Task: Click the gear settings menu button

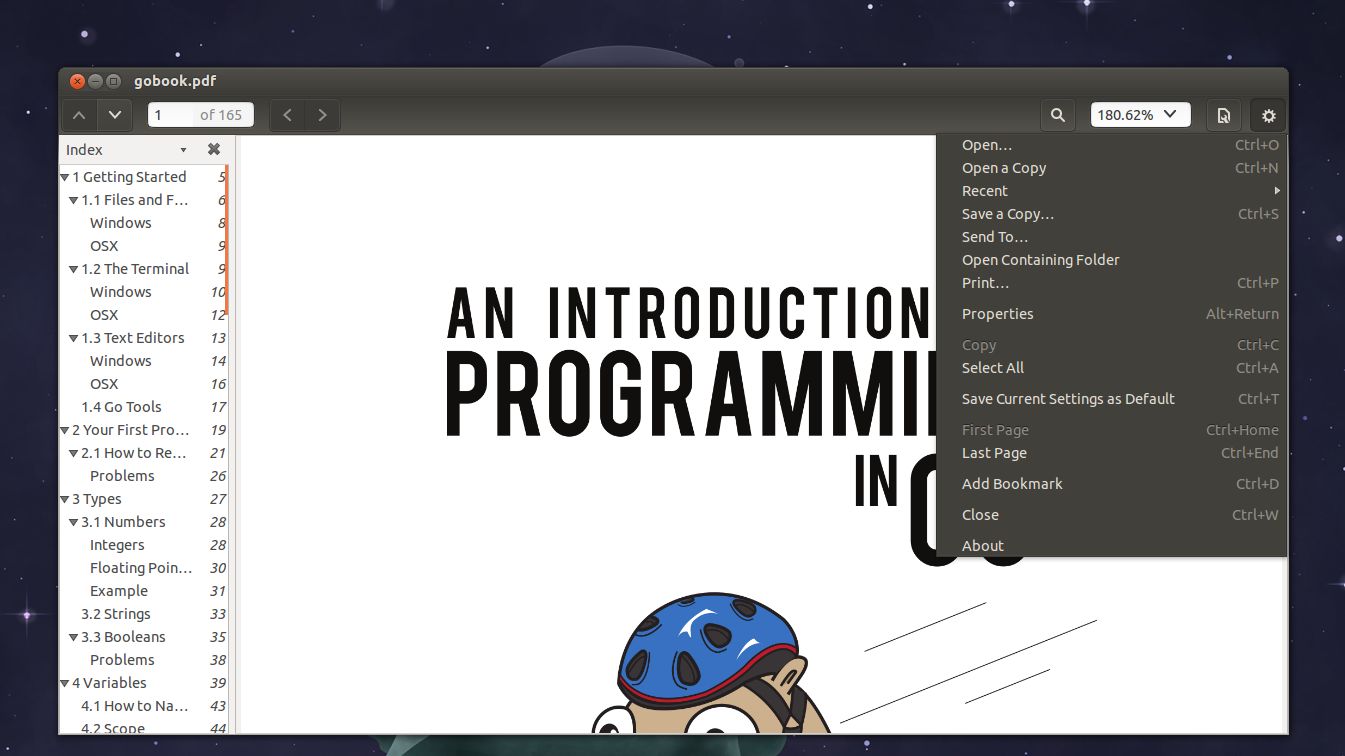Action: point(1268,115)
